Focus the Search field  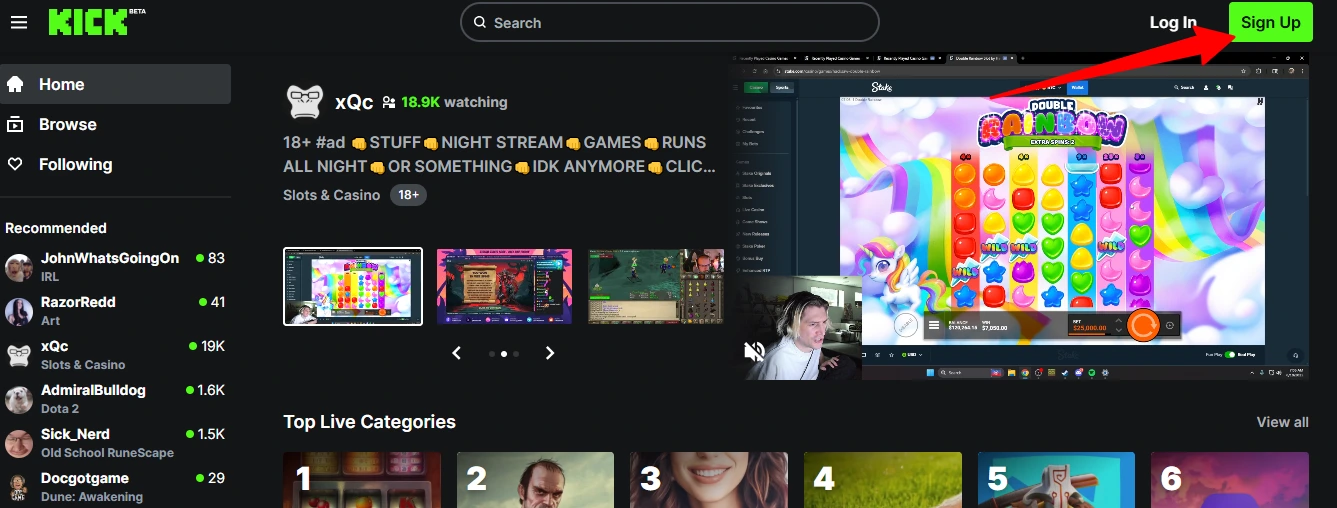[669, 22]
